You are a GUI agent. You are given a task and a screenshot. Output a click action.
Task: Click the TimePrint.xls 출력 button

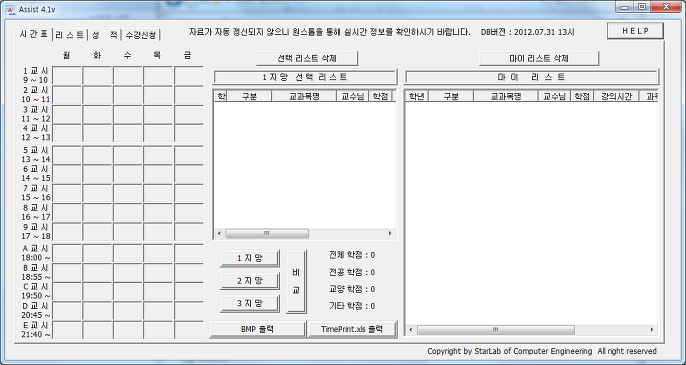(x=352, y=329)
